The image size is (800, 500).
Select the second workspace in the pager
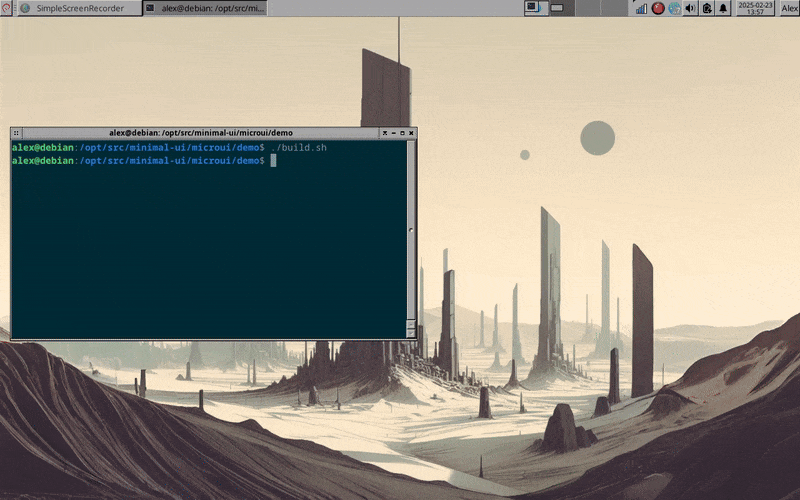tap(563, 8)
